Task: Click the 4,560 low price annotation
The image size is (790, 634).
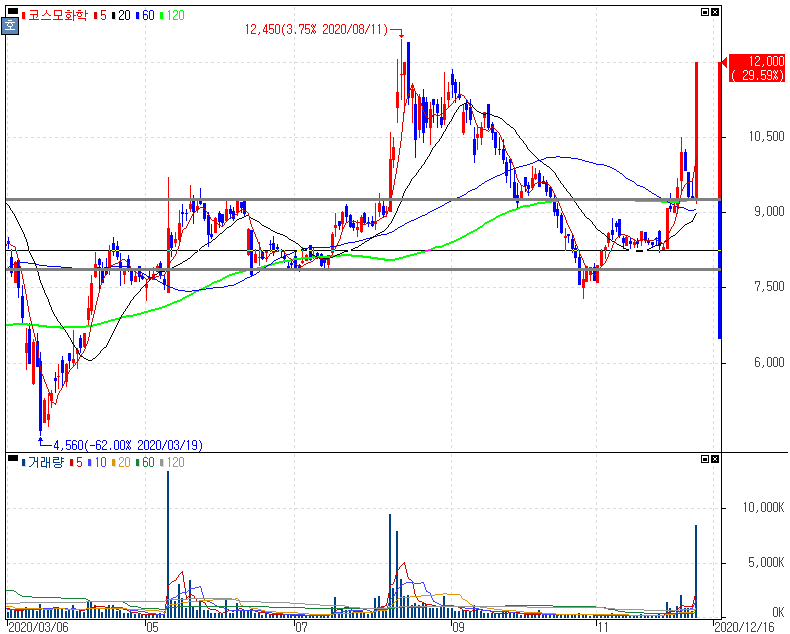Action: (128, 445)
